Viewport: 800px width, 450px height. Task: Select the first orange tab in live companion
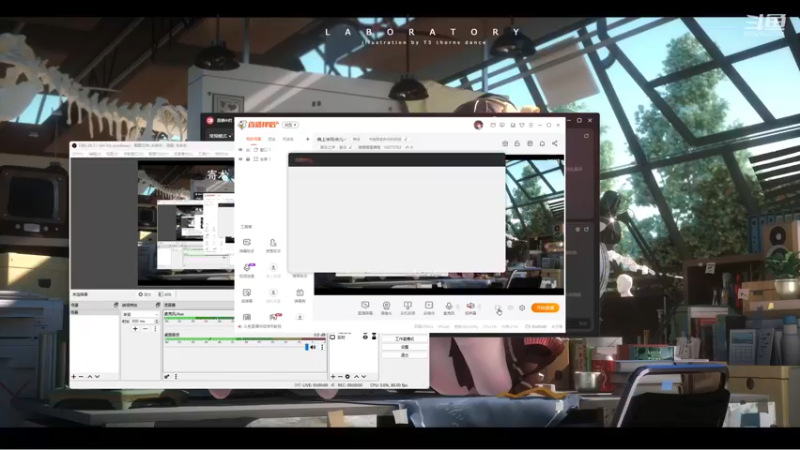pyautogui.click(x=254, y=139)
